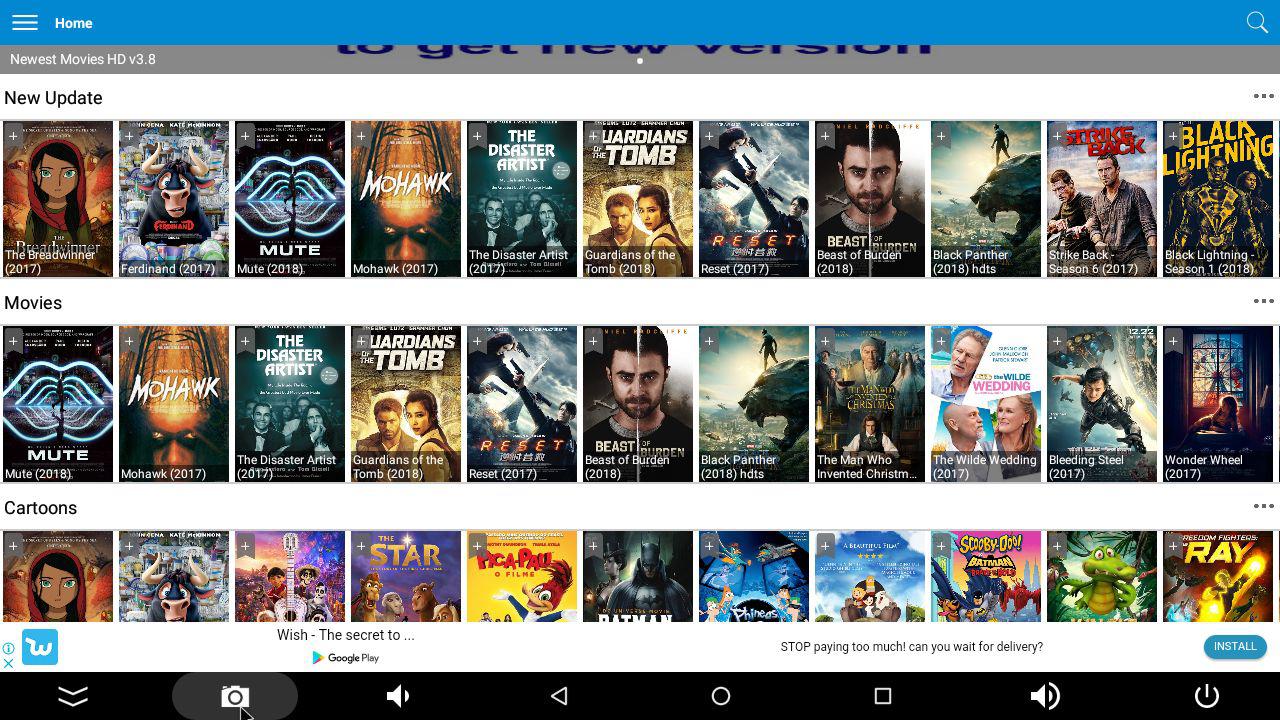
Task: Open The Breadwinner poster in New Update row
Action: click(58, 199)
